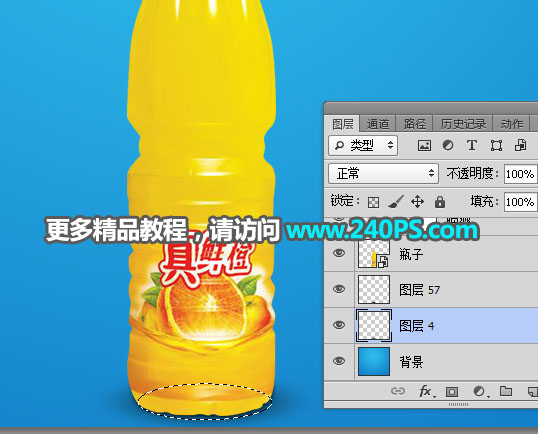The image size is (538, 434).
Task: Select 图层 4 thumbnail
Action: [x=374, y=325]
